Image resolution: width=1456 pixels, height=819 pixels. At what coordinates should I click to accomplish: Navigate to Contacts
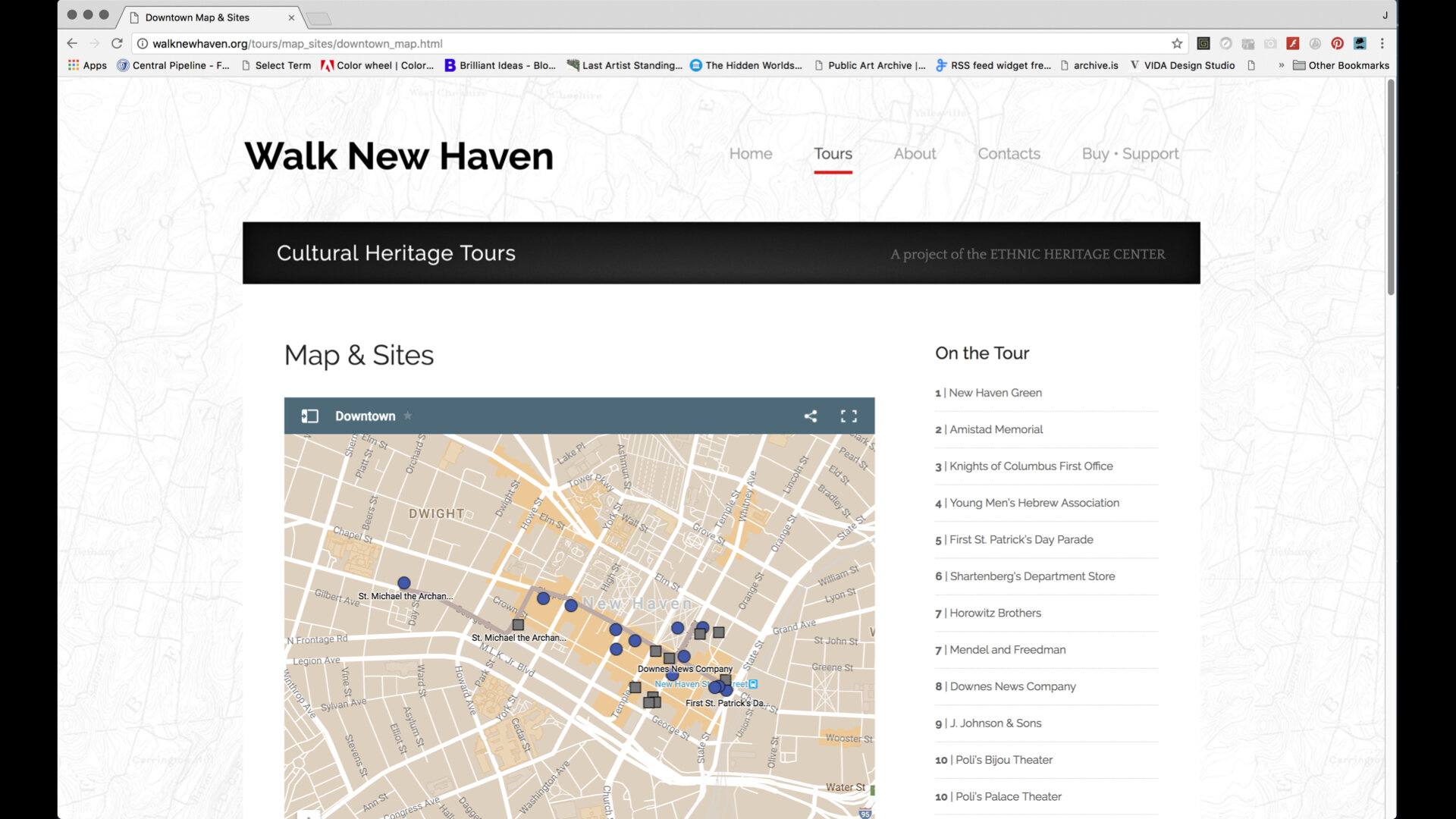point(1009,153)
